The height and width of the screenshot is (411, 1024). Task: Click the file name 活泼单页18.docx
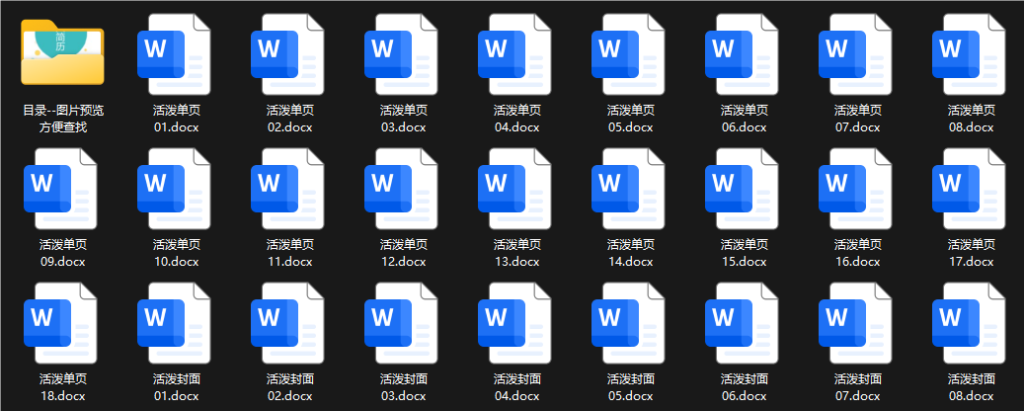click(63, 387)
